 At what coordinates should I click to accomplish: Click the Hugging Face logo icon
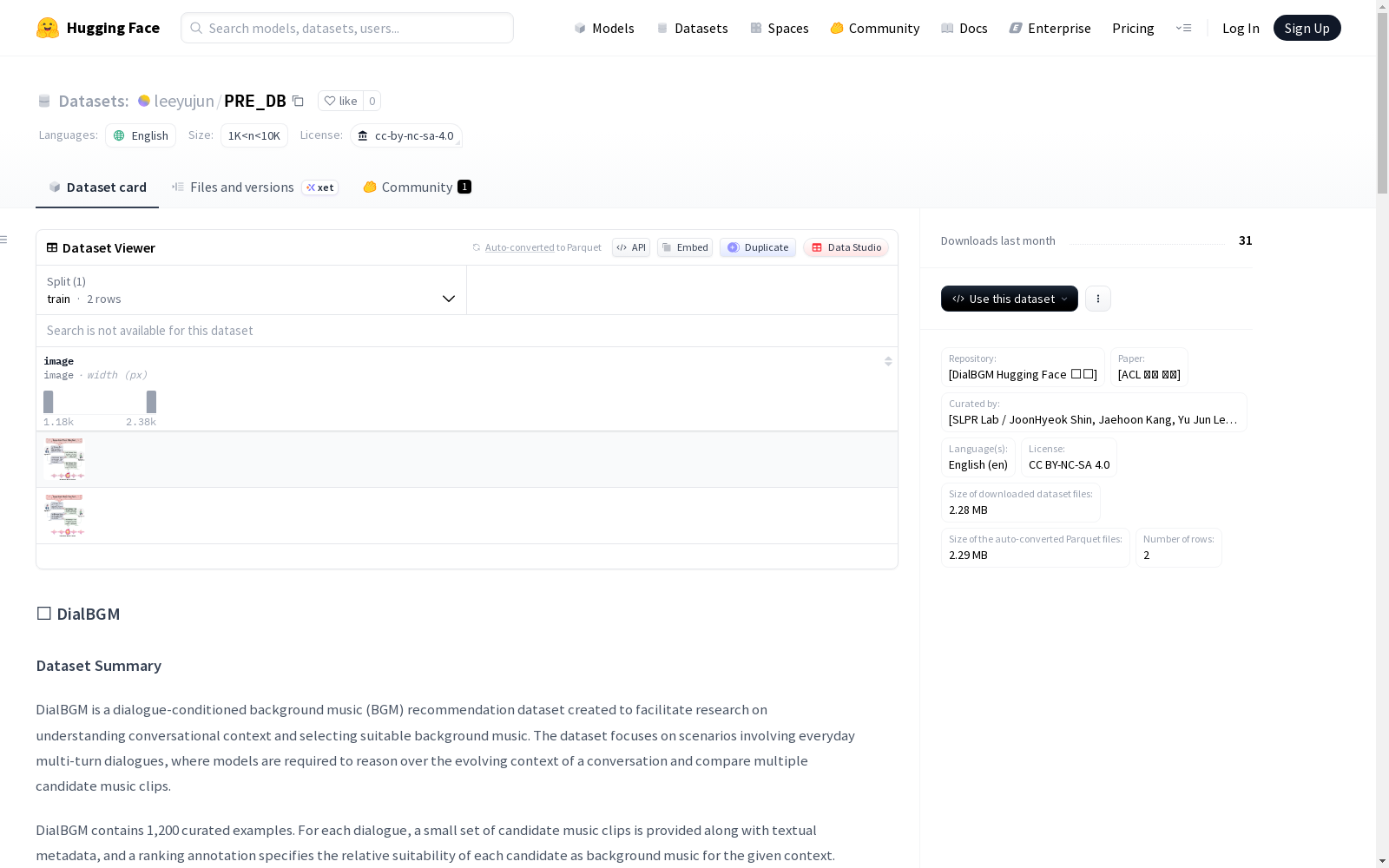48,28
